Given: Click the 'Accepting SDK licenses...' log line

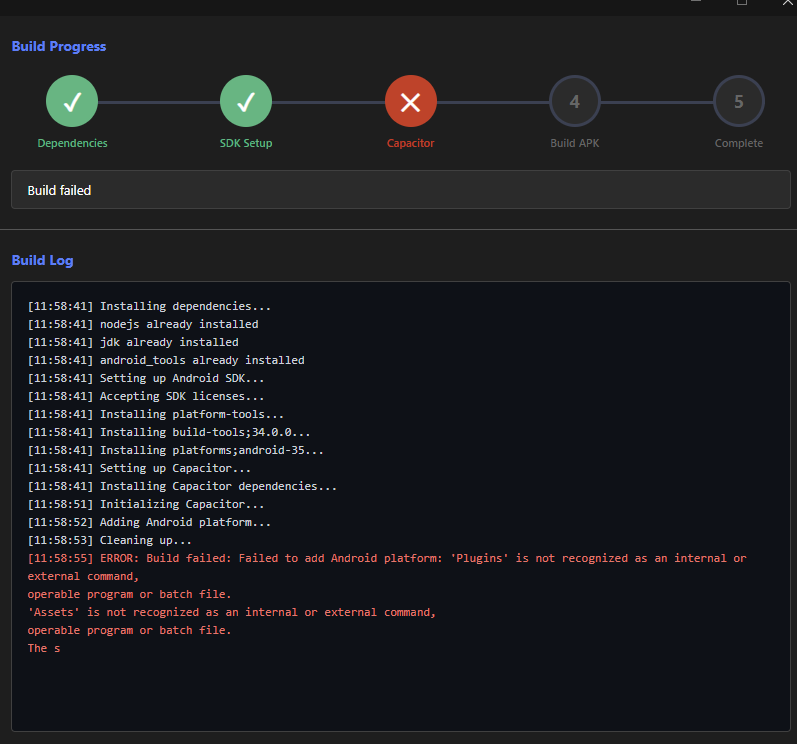Looking at the screenshot, I should tap(146, 396).
